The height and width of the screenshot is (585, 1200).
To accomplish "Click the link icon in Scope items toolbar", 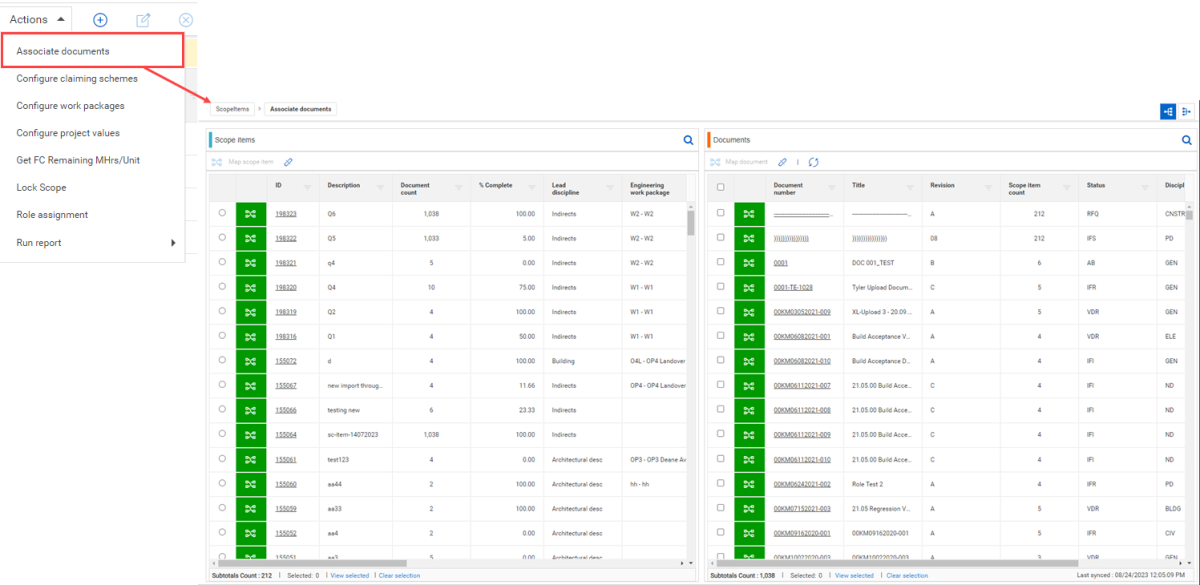I will pos(288,162).
